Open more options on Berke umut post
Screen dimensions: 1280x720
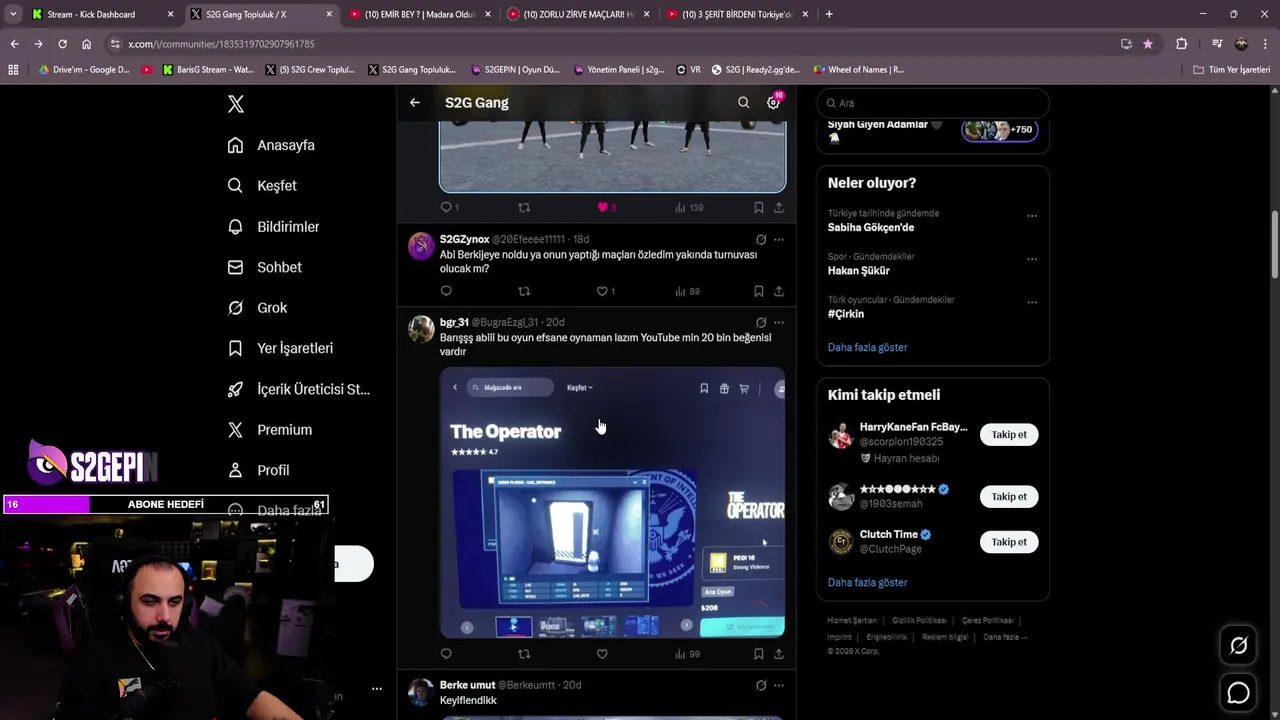(778, 685)
